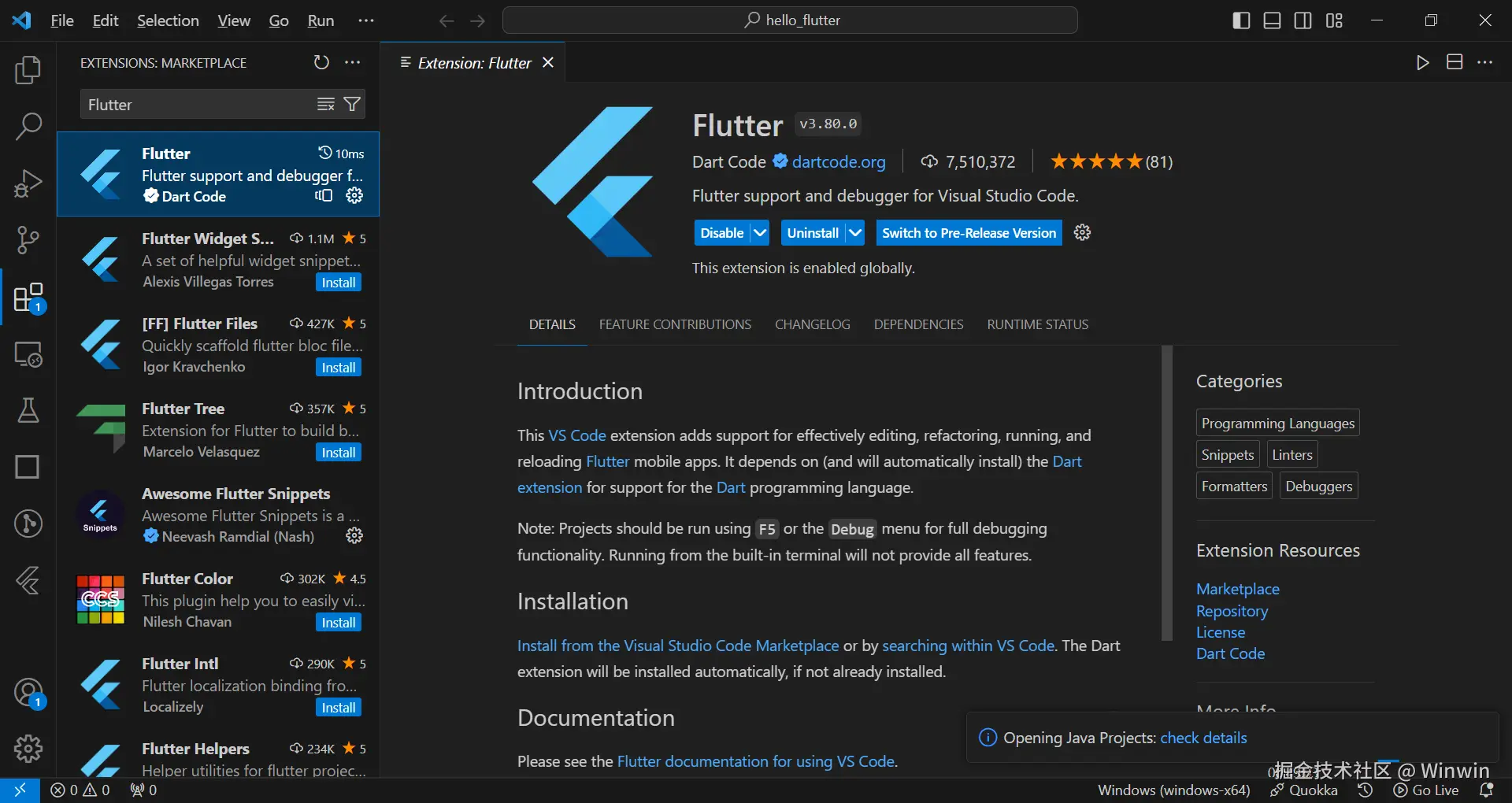
Task: Open the Extensions view icon
Action: 28,298
